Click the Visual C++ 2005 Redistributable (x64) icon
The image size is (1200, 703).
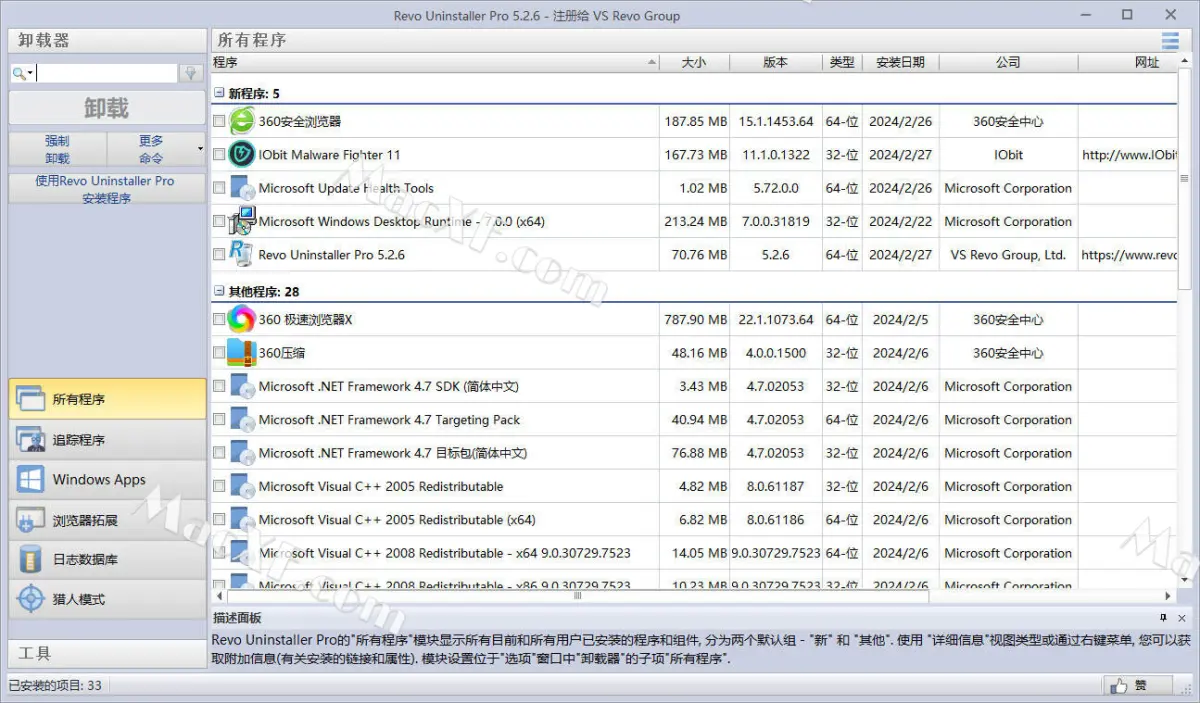242,519
